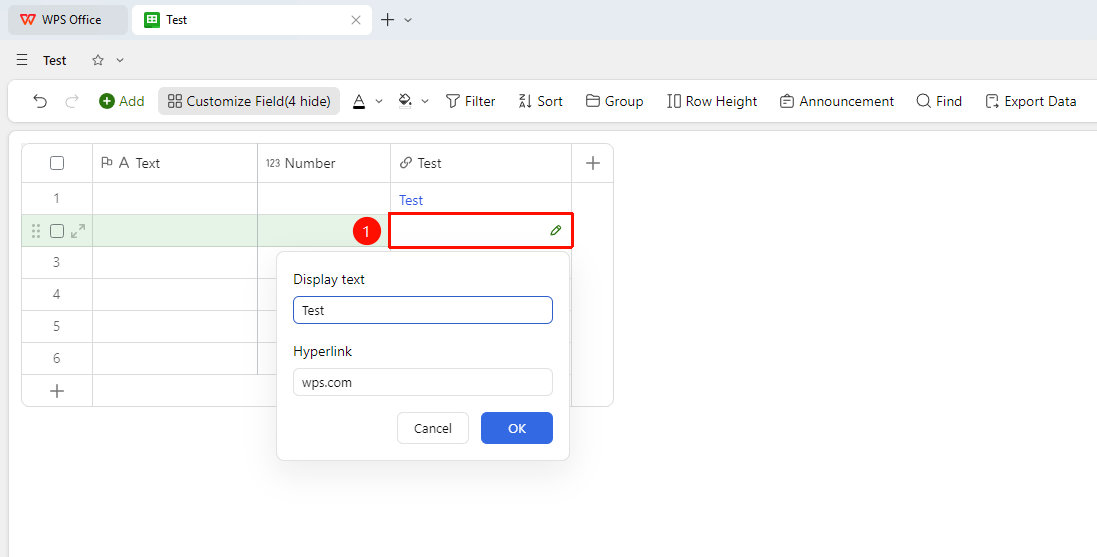Close the Test tab
Image resolution: width=1097 pixels, height=557 pixels.
(x=355, y=20)
